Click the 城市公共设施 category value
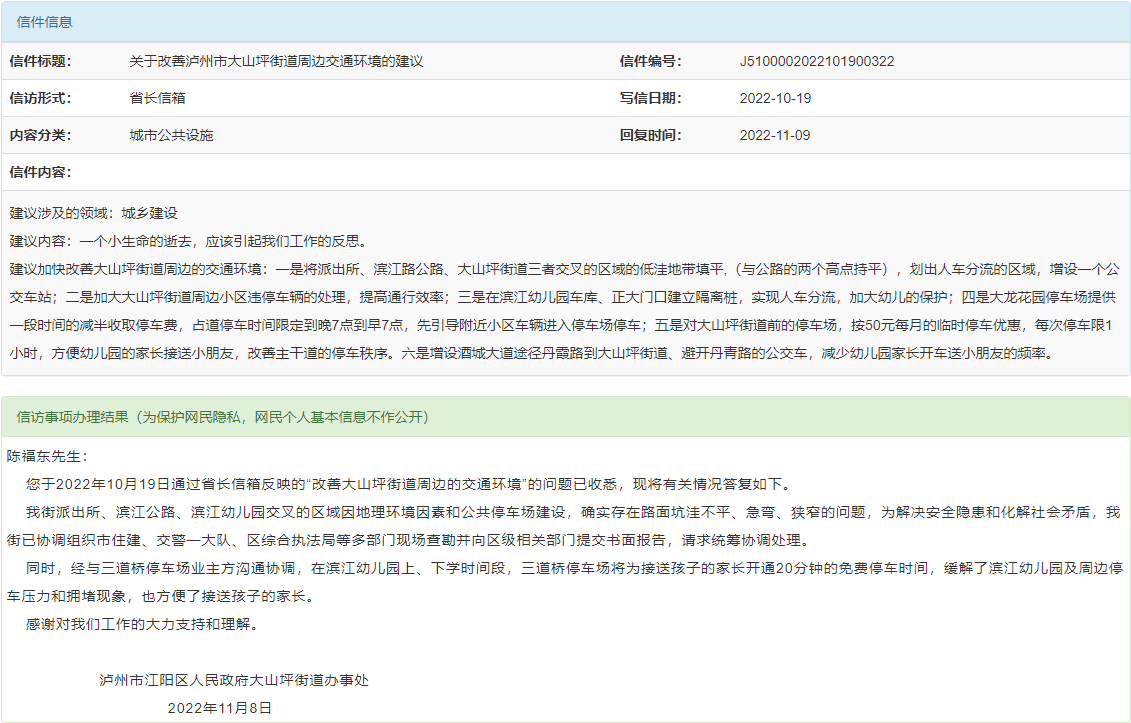 tap(171, 135)
